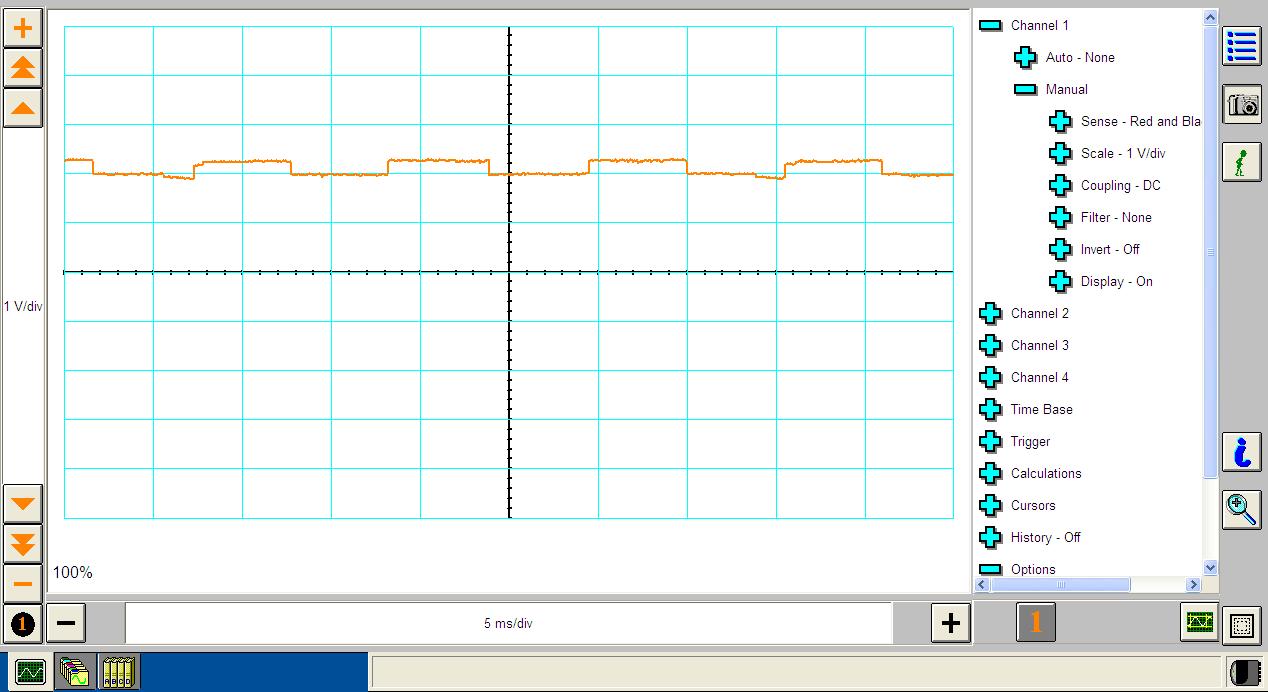Click the battery status icon bottom right
The width and height of the screenshot is (1268, 692).
pyautogui.click(x=1244, y=672)
